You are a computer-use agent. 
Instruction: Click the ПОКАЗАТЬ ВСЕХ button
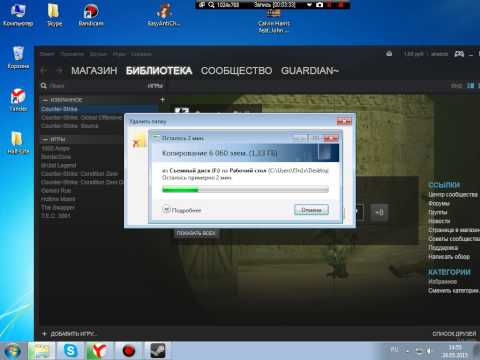(196, 233)
